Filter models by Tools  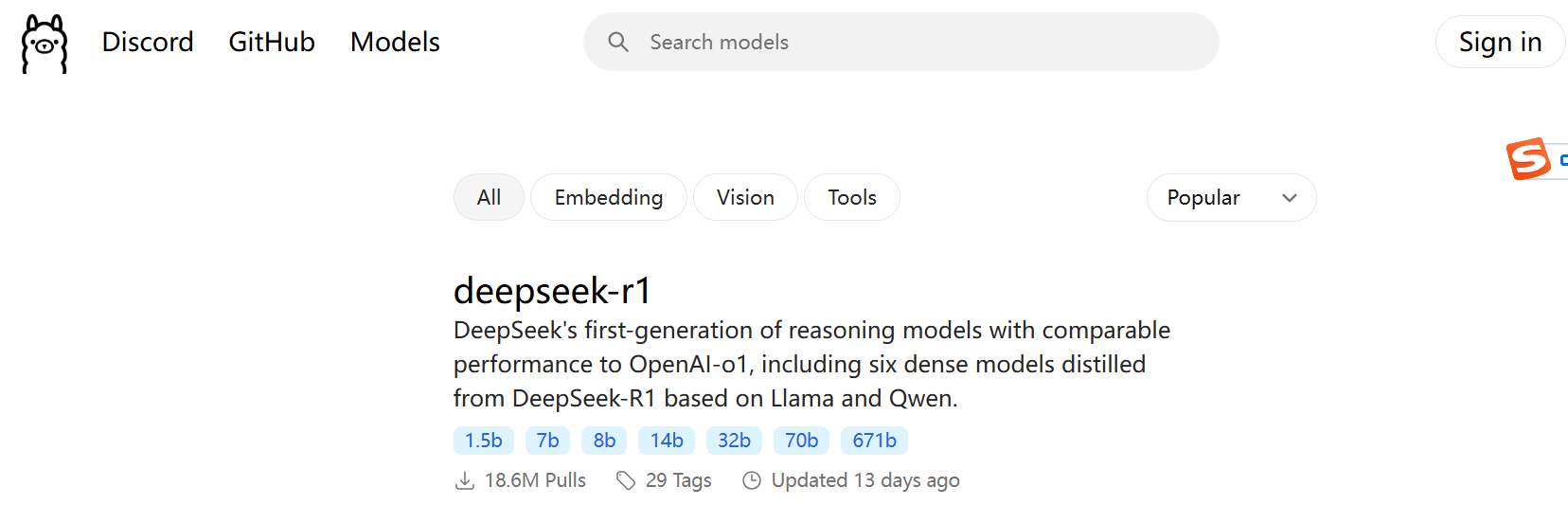pos(852,197)
